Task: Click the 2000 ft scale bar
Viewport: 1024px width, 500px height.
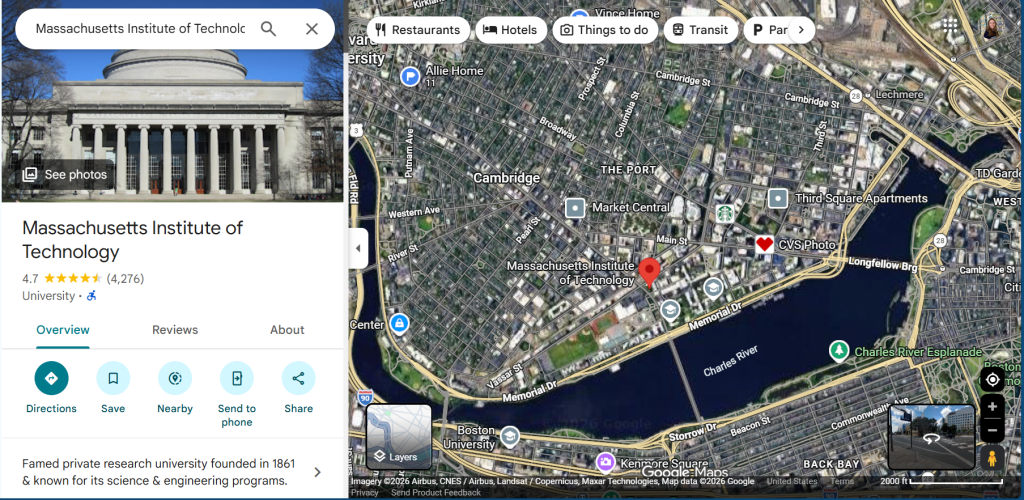Action: [941, 482]
